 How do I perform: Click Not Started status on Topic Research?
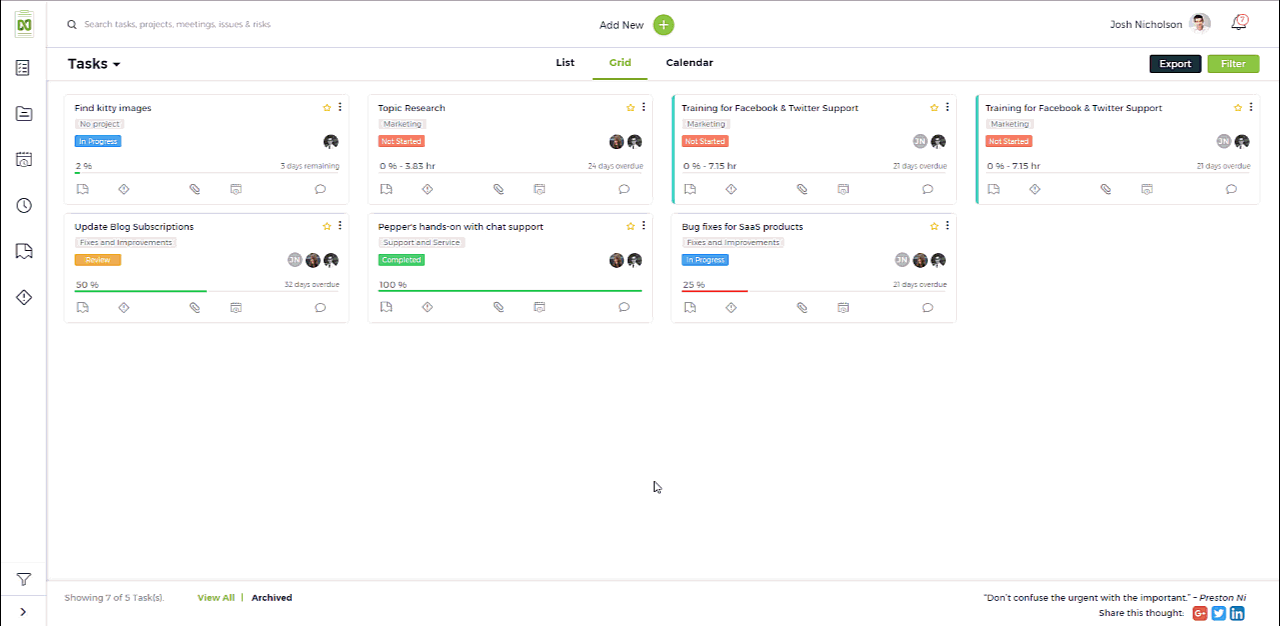[x=402, y=142]
